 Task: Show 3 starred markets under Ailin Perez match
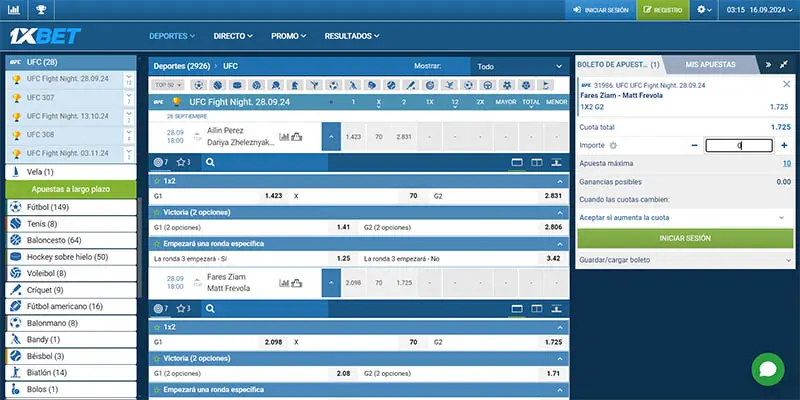(x=183, y=163)
